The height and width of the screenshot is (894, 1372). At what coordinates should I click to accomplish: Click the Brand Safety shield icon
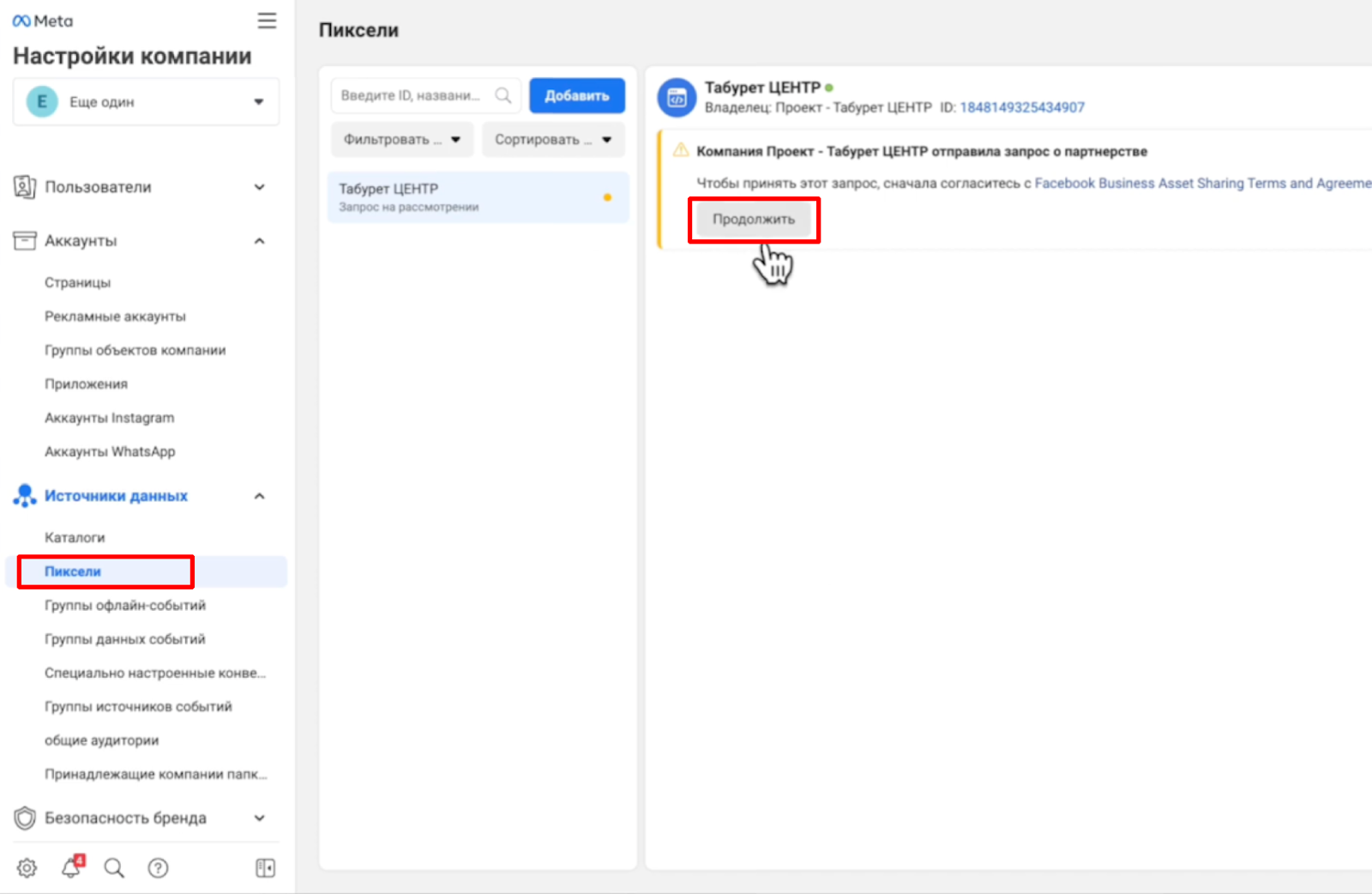click(x=25, y=818)
